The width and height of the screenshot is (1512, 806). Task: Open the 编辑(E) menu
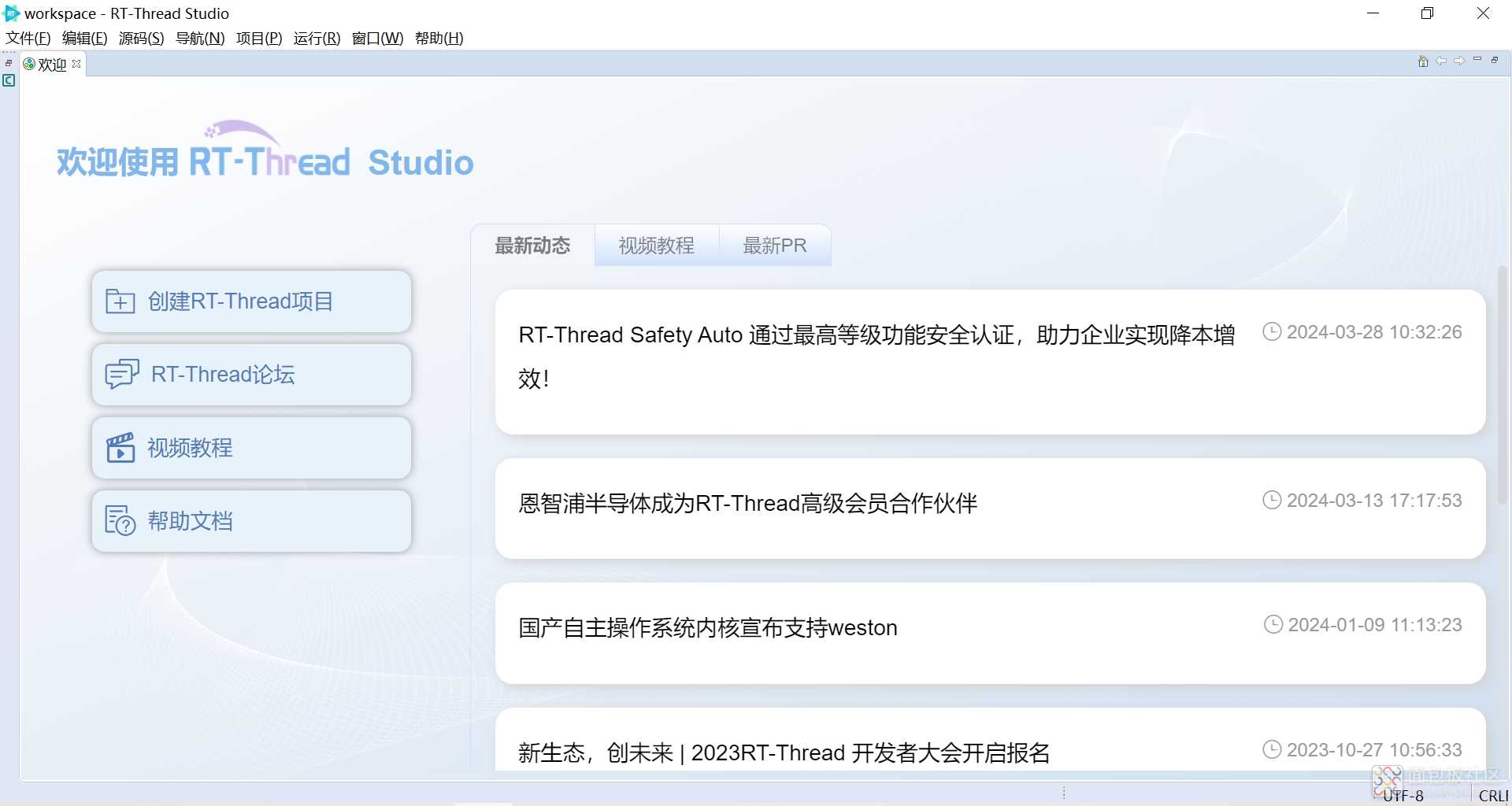84,38
